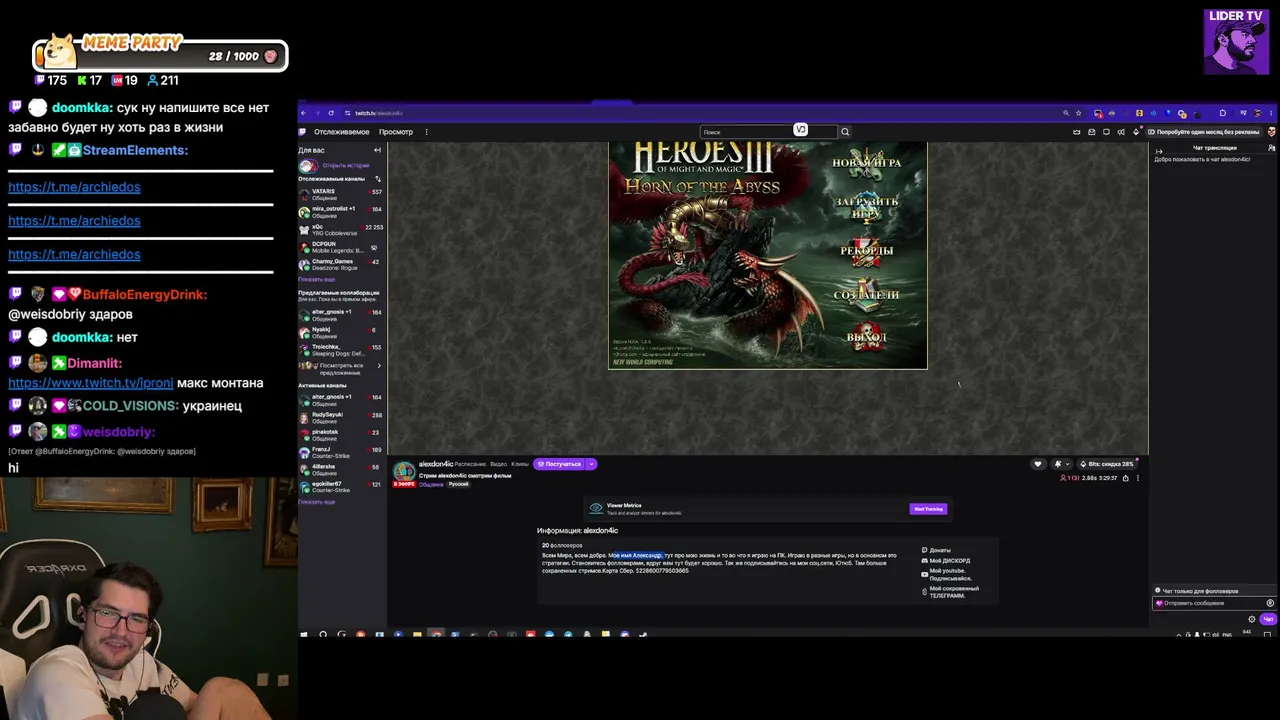Open the stream three-dot options menu
Image resolution: width=1280 pixels, height=720 pixels.
point(1137,478)
